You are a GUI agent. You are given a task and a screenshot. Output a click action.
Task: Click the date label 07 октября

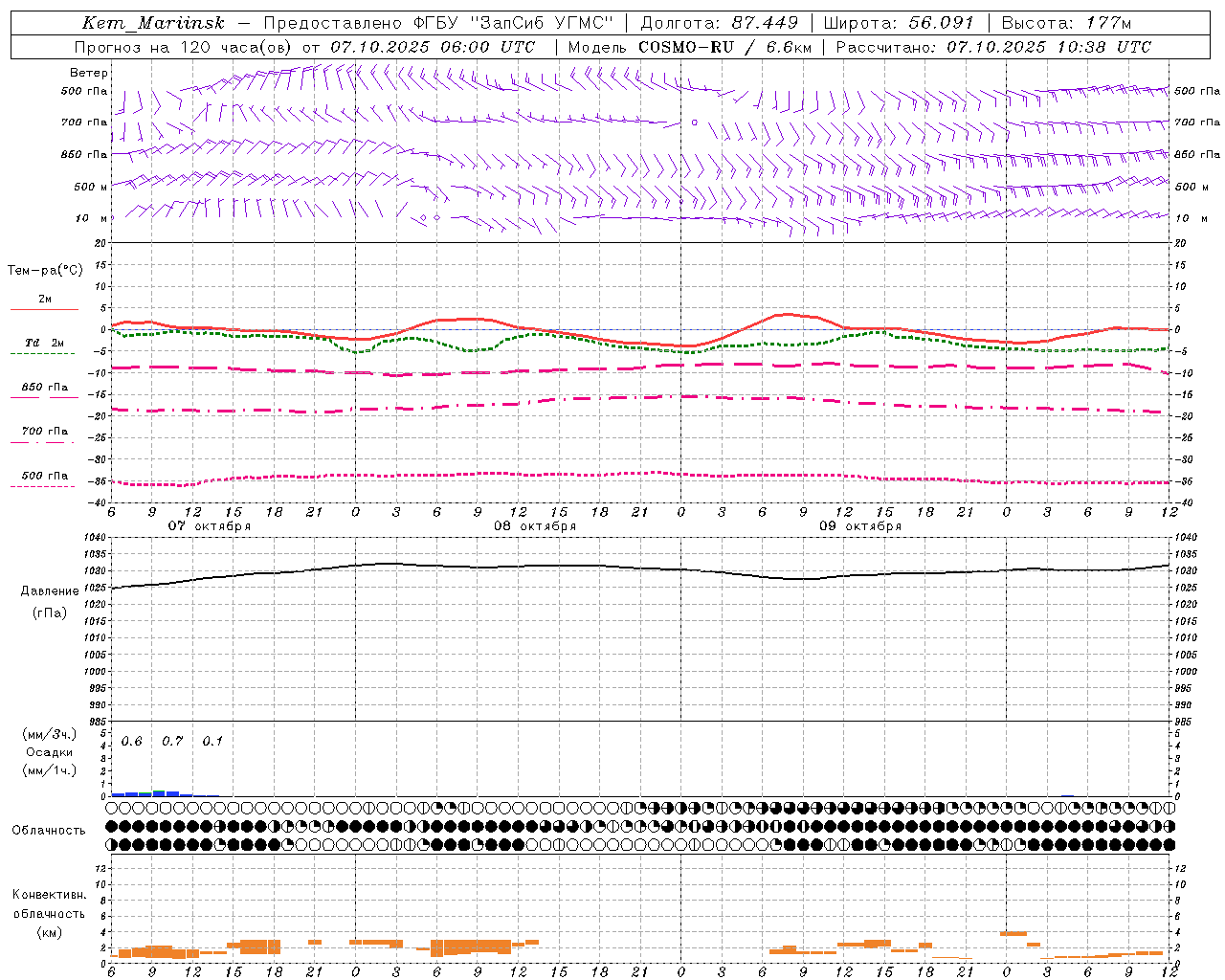pos(210,526)
